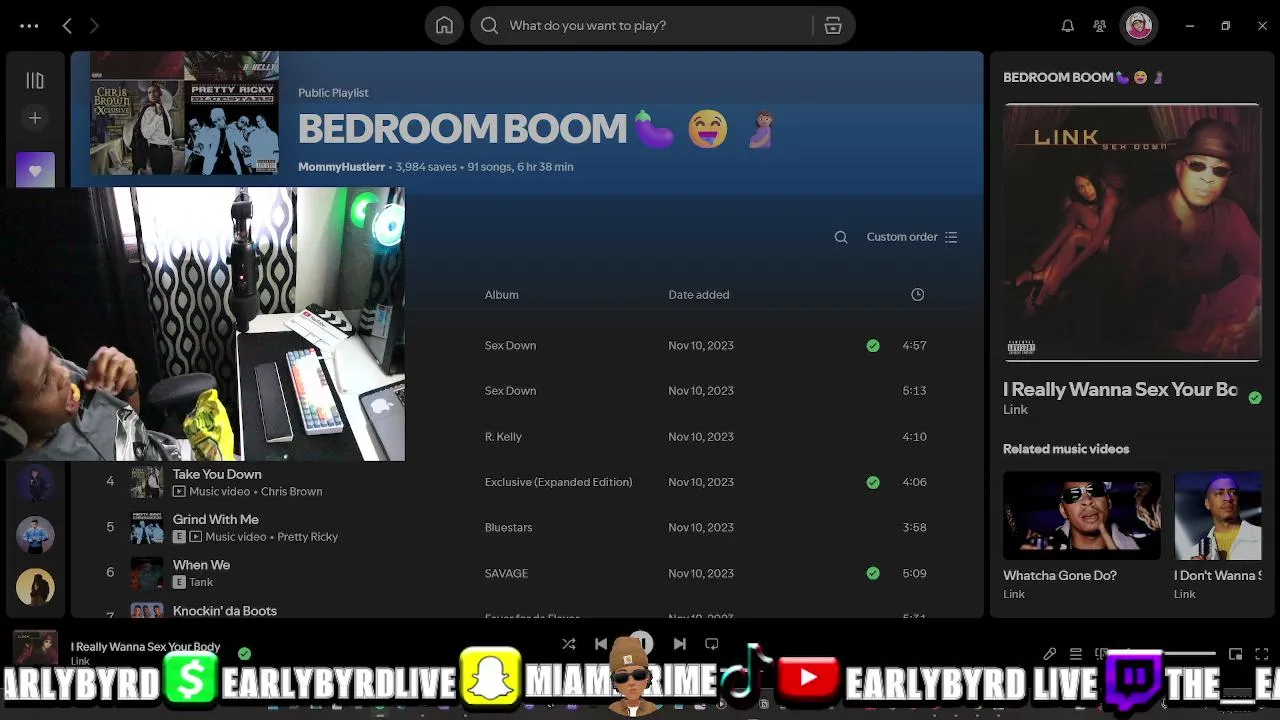
Task: Open the three-dot app menu
Action: [x=29, y=26]
